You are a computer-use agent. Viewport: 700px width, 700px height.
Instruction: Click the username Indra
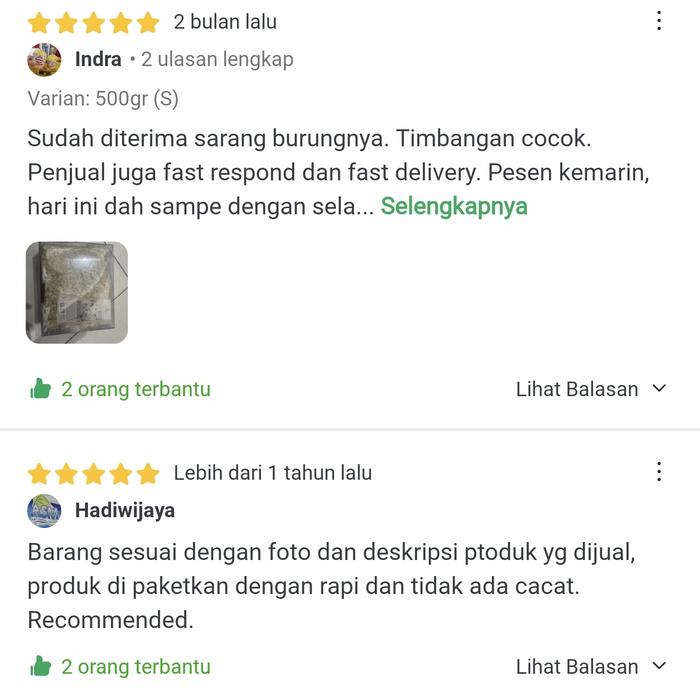[x=98, y=59]
